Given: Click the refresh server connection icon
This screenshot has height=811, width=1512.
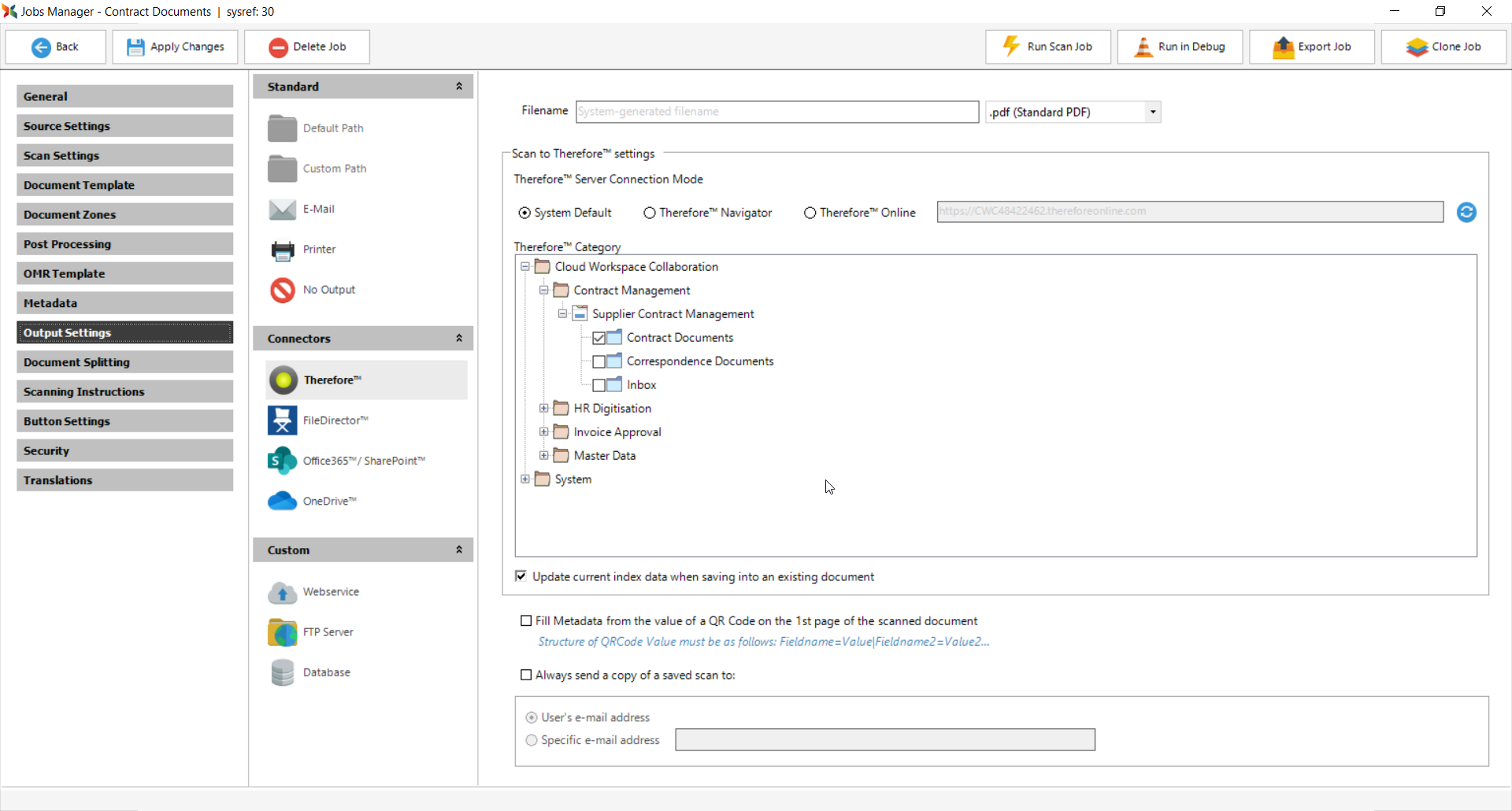Looking at the screenshot, I should (1466, 212).
